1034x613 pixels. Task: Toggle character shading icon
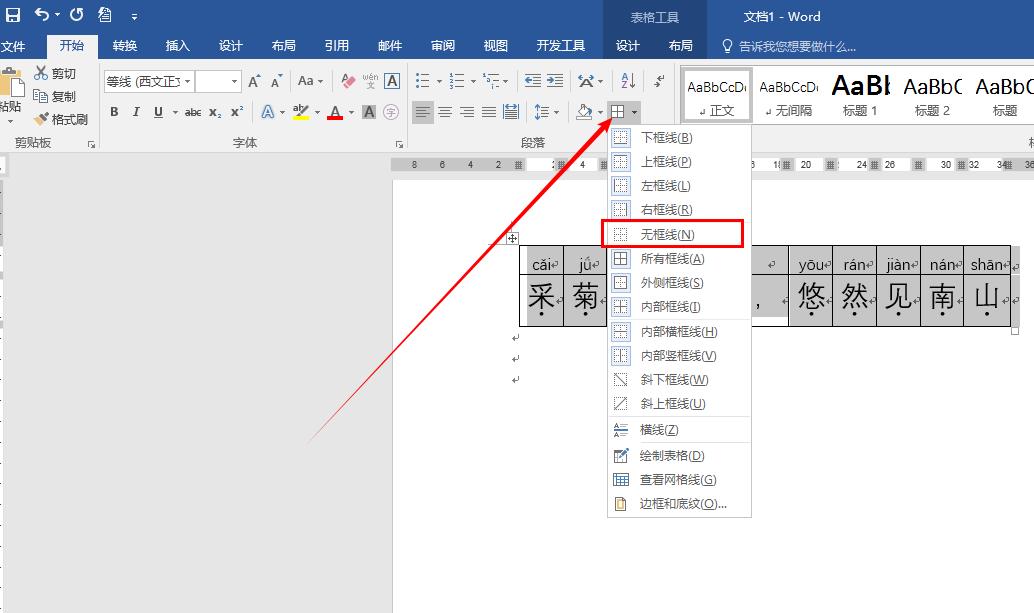(369, 112)
